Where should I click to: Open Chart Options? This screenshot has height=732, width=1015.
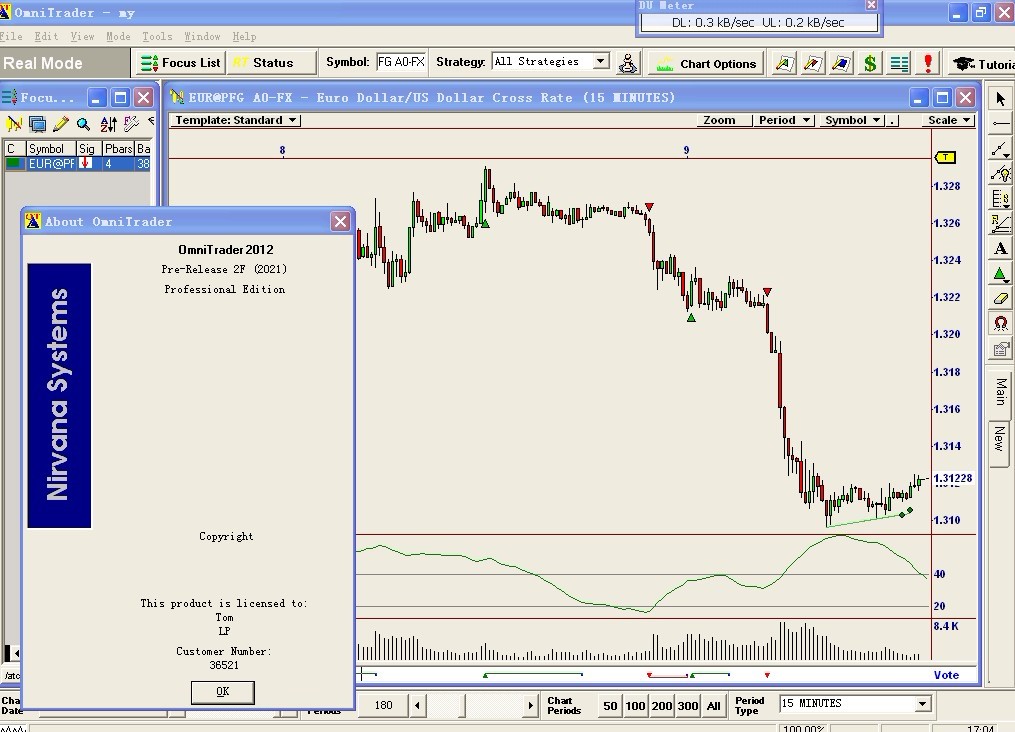pos(706,63)
